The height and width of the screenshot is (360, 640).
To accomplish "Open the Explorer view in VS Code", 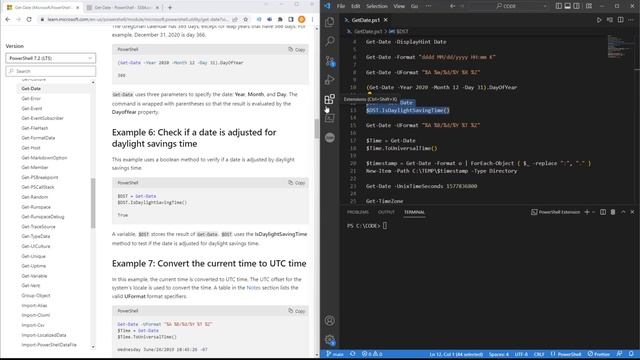I will point(330,22).
